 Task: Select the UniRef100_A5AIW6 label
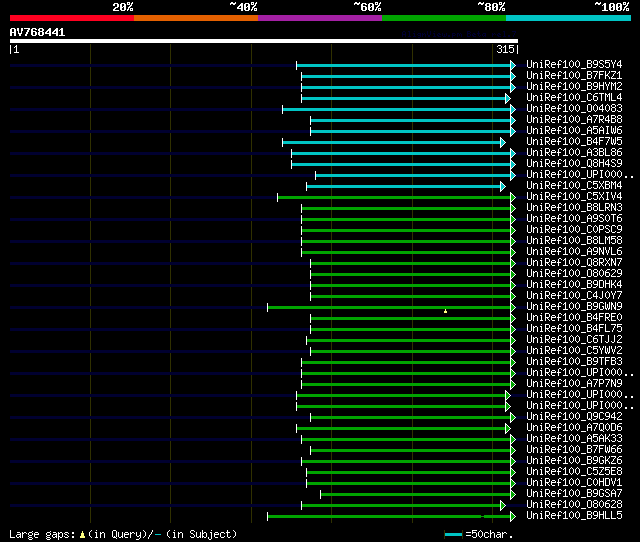point(574,131)
